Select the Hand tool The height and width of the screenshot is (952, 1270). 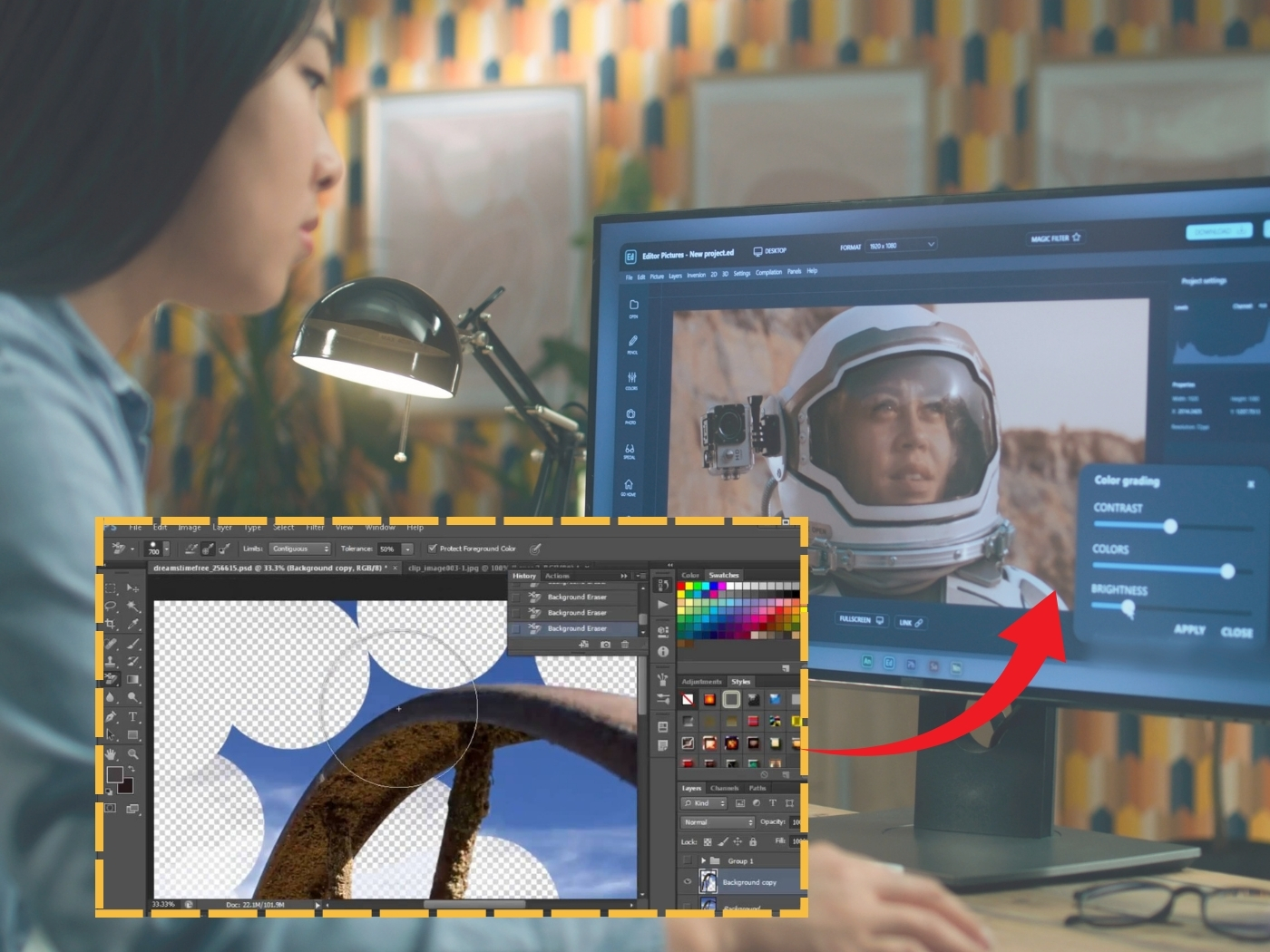tap(110, 754)
